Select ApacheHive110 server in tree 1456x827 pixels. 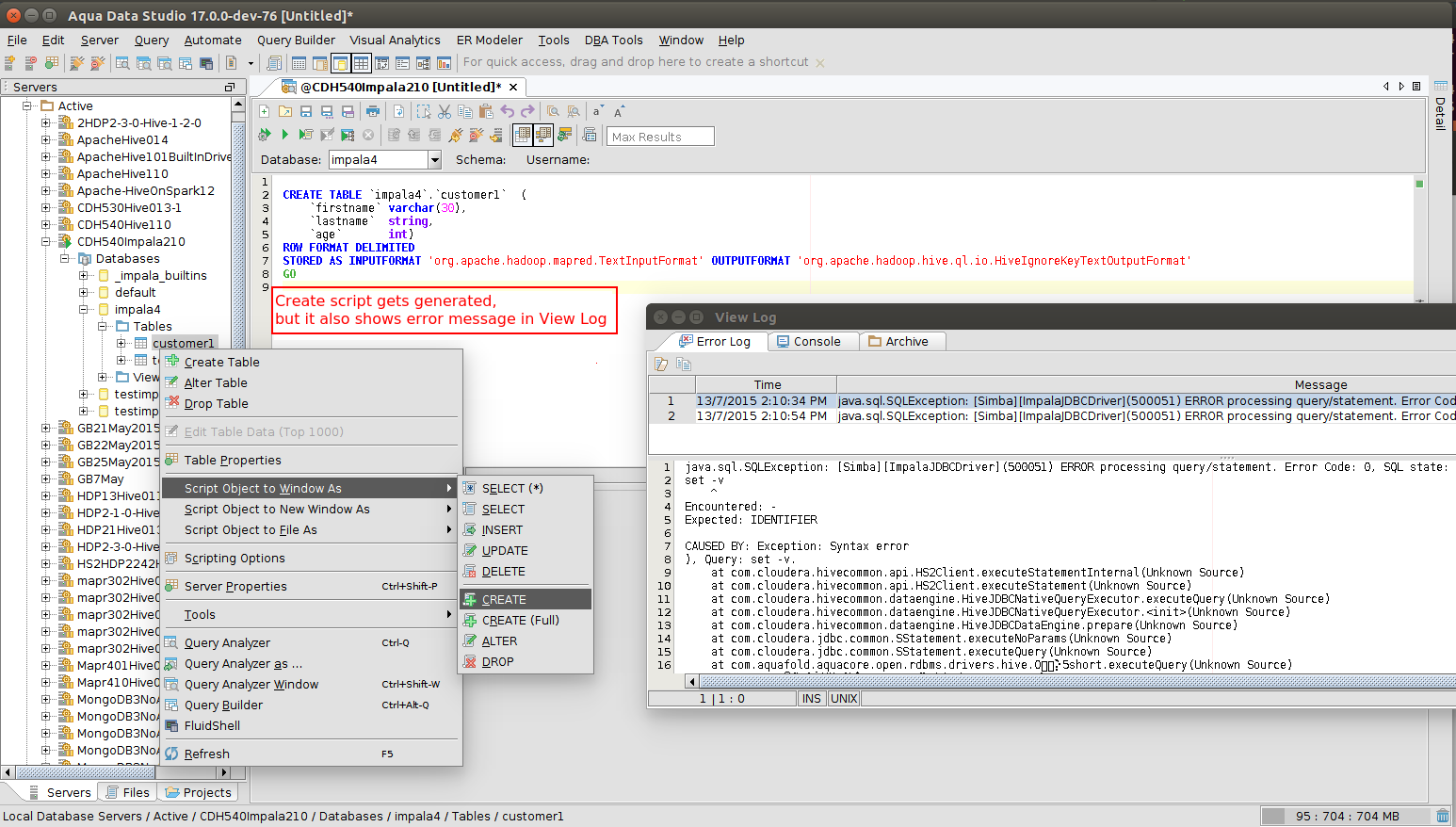[122, 173]
